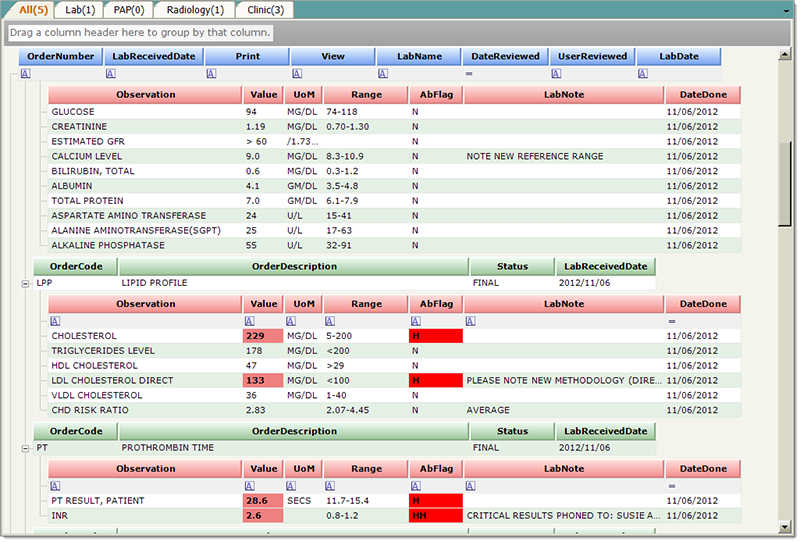Sort by AbFlag header in Lipid Profile grid
Screen dimensions: 800x542
436,304
